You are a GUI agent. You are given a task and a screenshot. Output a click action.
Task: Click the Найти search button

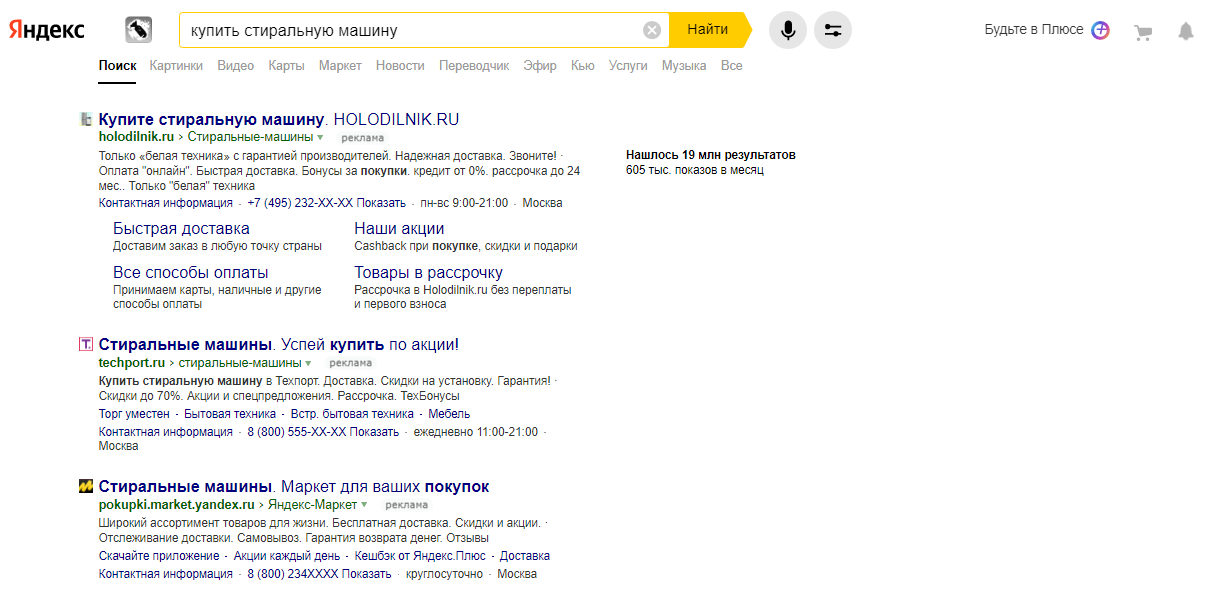click(708, 30)
